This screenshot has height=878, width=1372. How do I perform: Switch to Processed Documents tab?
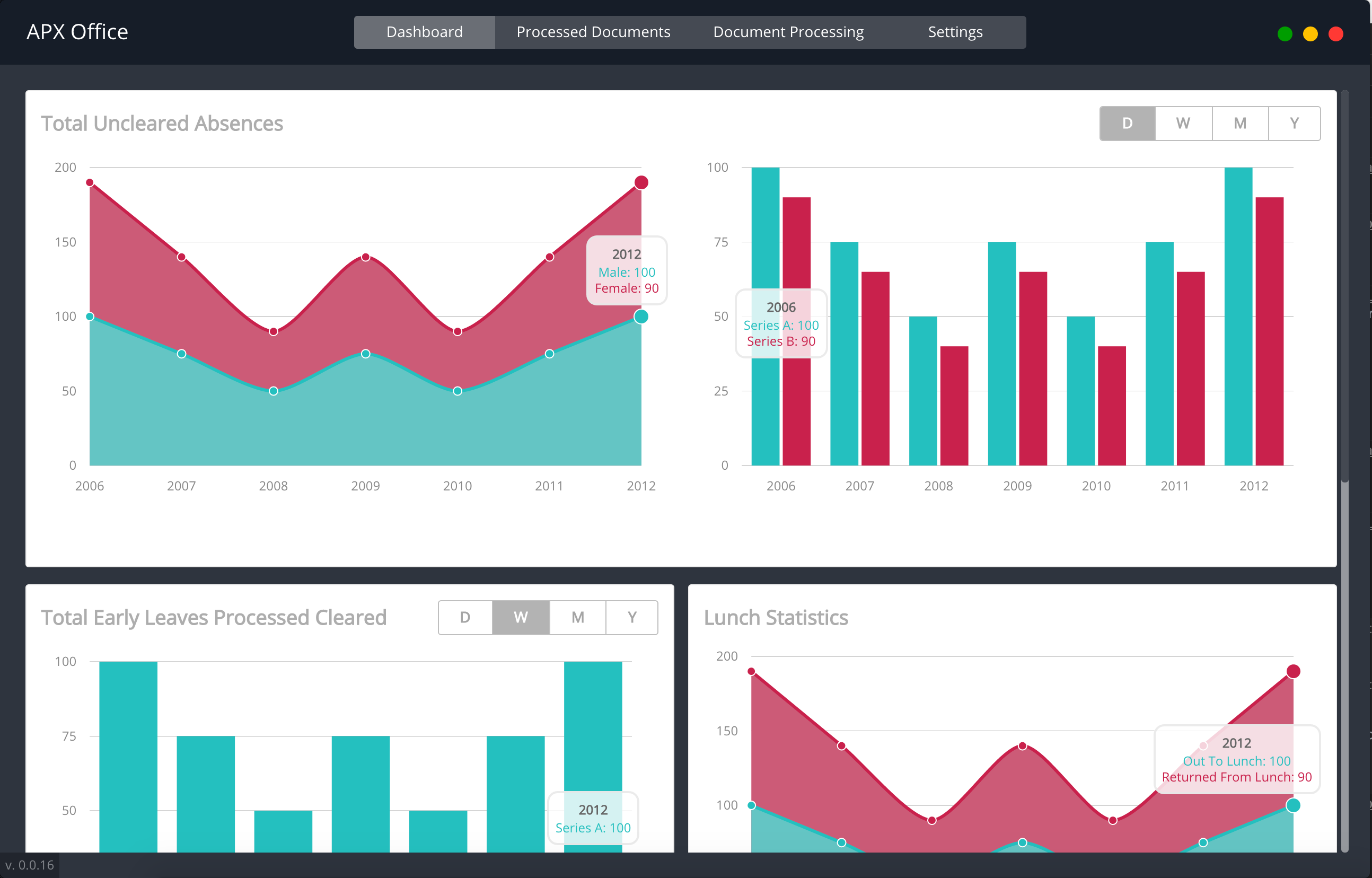[x=593, y=32]
